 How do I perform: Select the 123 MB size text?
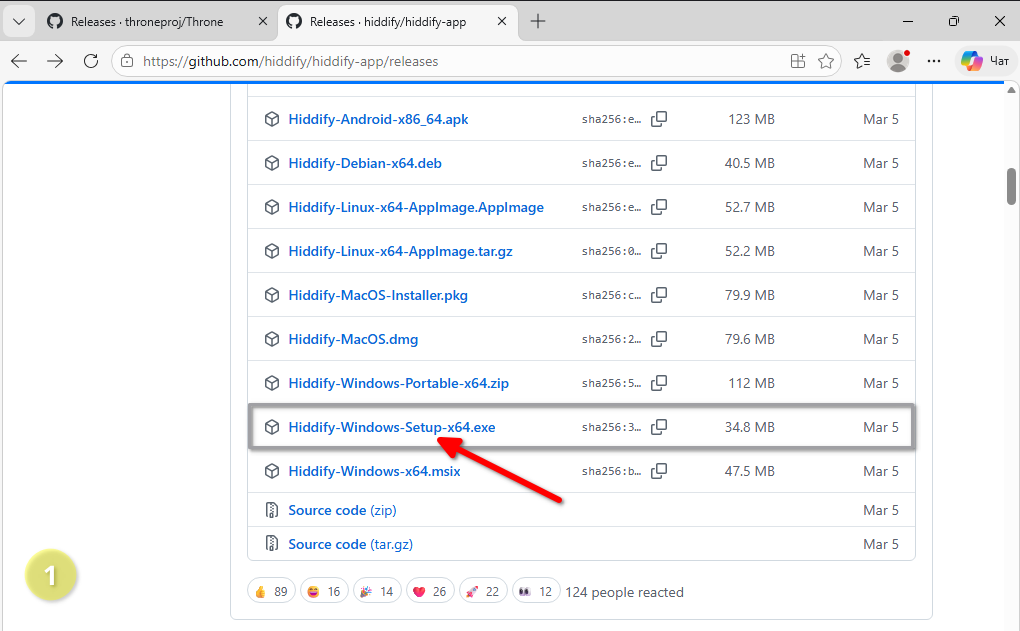click(751, 119)
